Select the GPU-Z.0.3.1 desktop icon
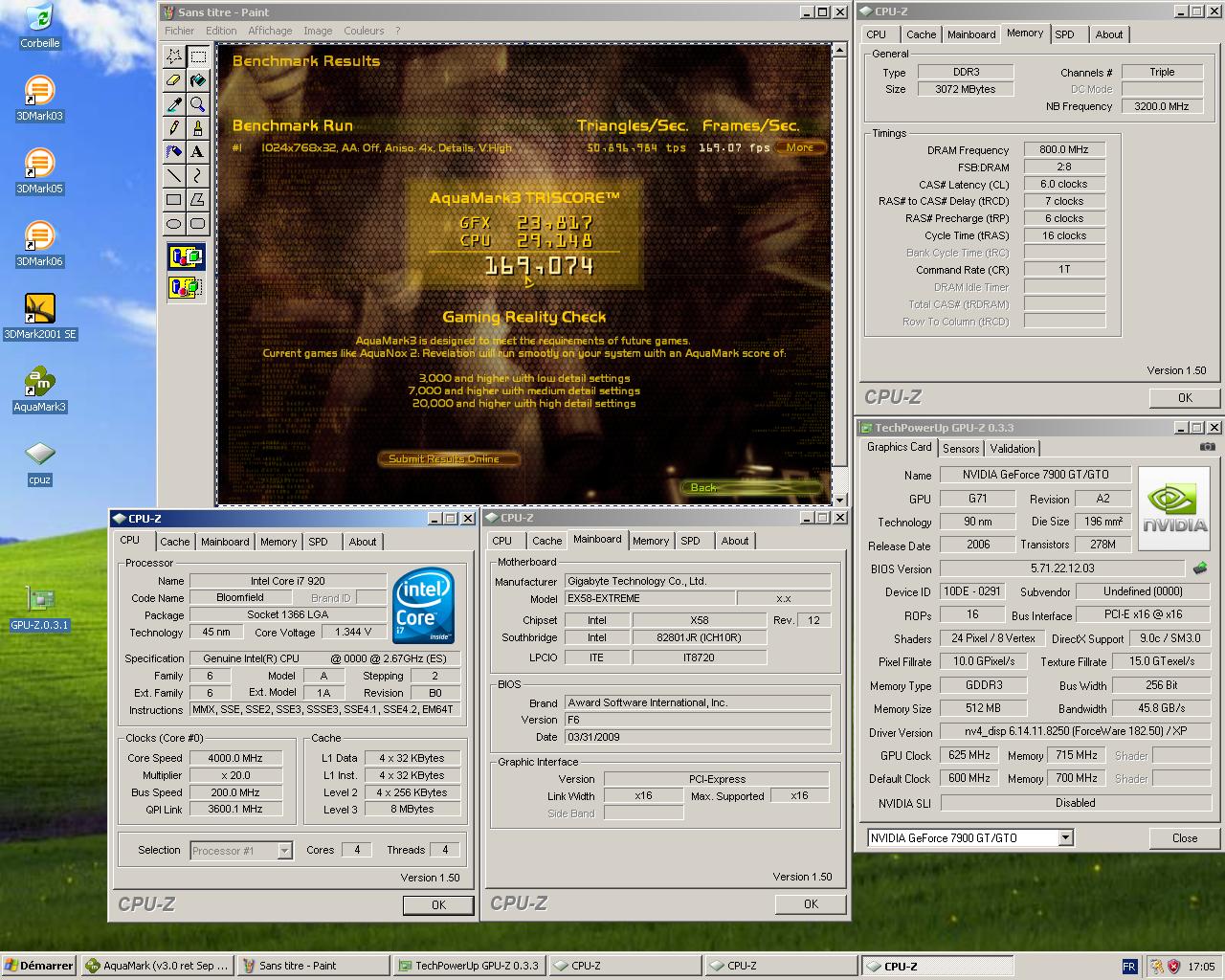Viewport: 1225px width, 980px height. click(39, 608)
